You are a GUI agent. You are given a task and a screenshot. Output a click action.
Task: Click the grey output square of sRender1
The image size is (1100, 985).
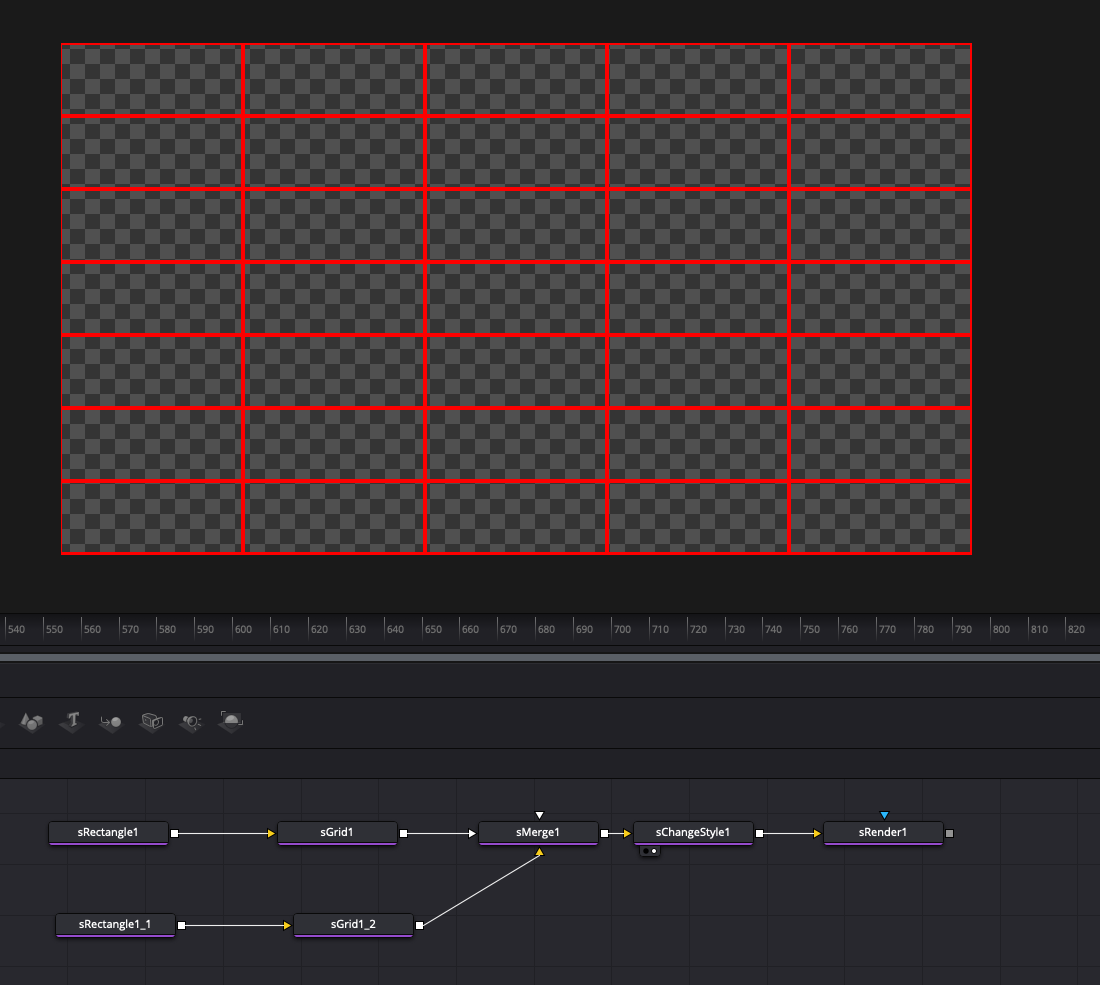(x=949, y=833)
